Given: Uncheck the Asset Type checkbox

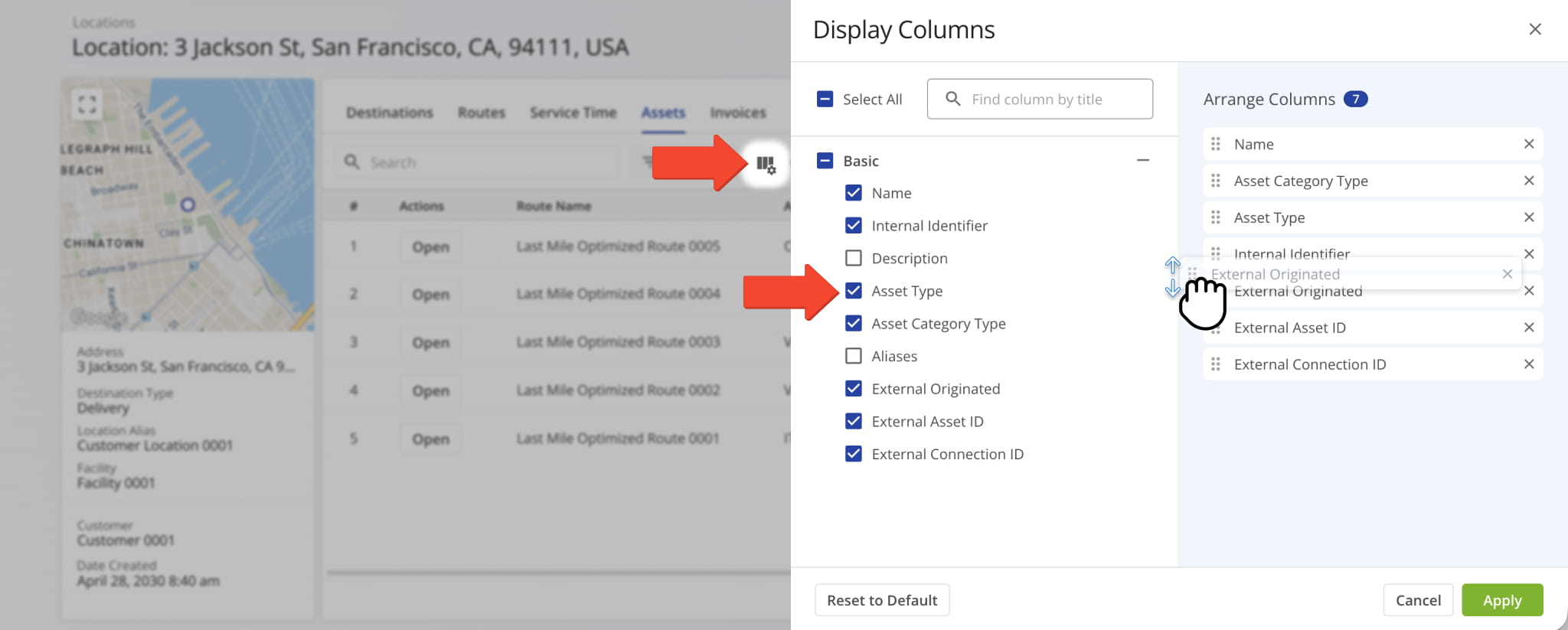Looking at the screenshot, I should click(x=854, y=291).
